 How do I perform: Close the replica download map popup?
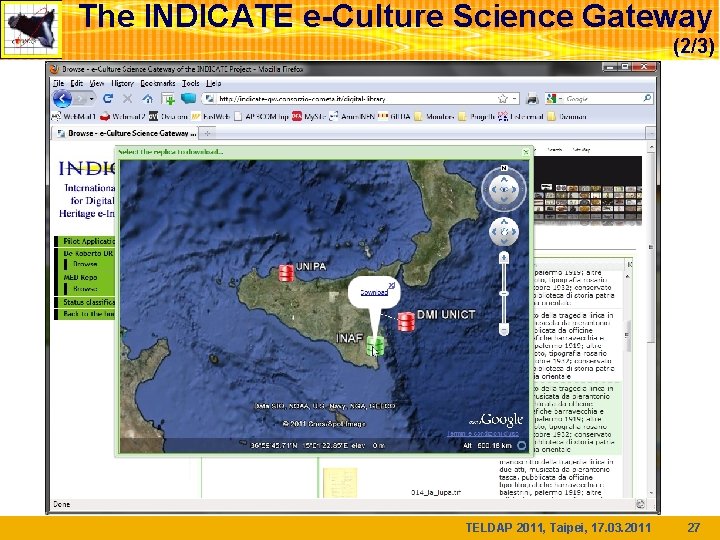tap(526, 152)
